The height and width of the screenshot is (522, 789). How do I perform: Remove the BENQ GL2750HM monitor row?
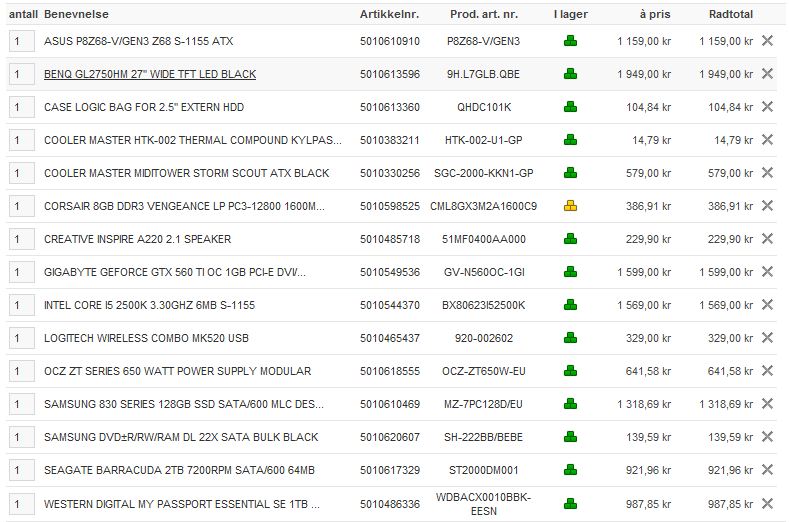point(767,74)
